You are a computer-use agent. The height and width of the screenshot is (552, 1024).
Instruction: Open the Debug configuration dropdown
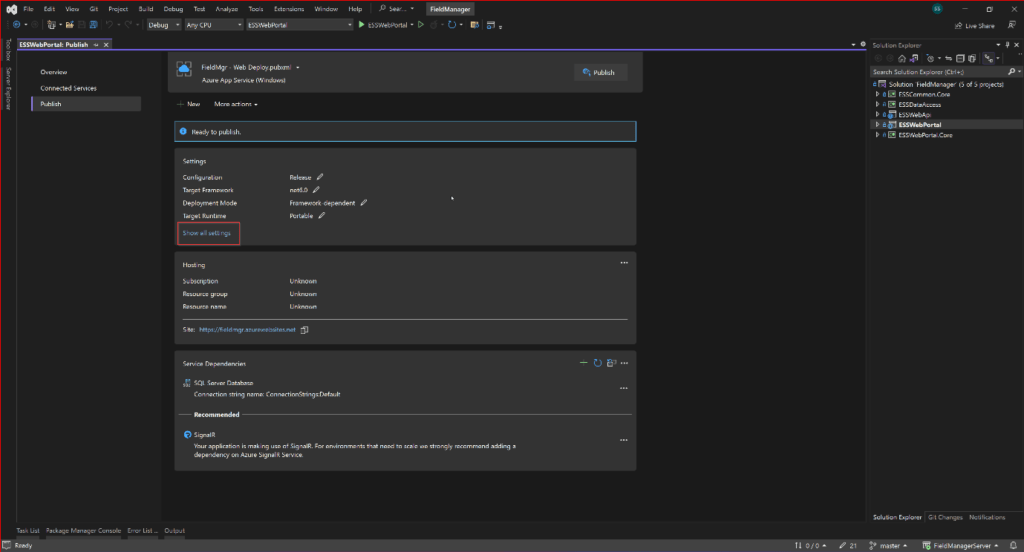[x=163, y=25]
